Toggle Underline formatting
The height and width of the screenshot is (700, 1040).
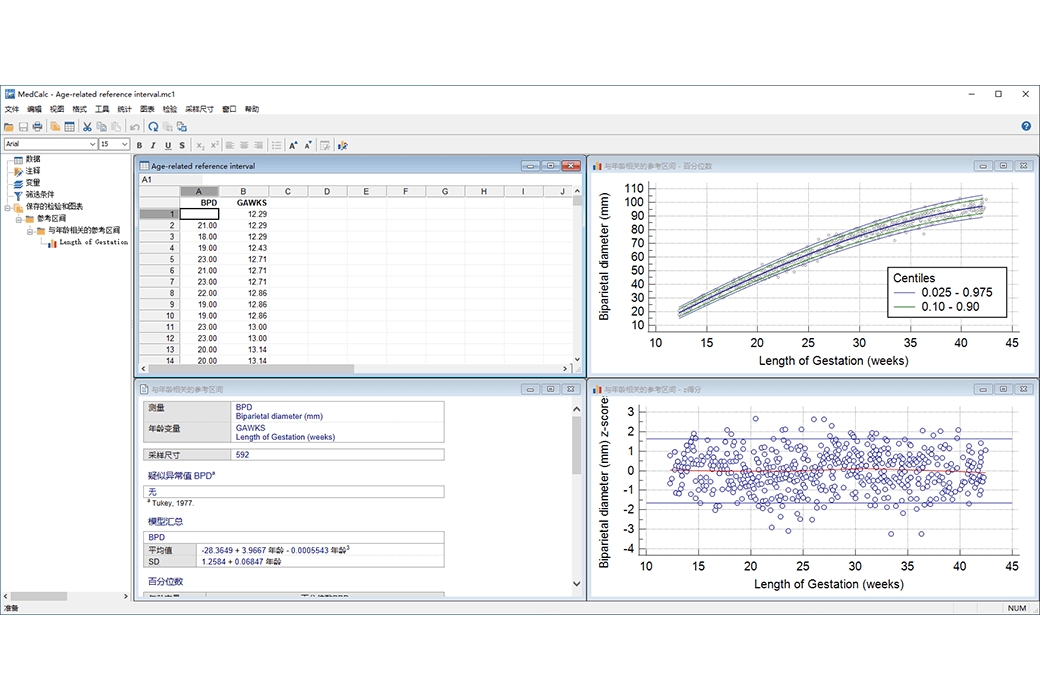pyautogui.click(x=167, y=145)
